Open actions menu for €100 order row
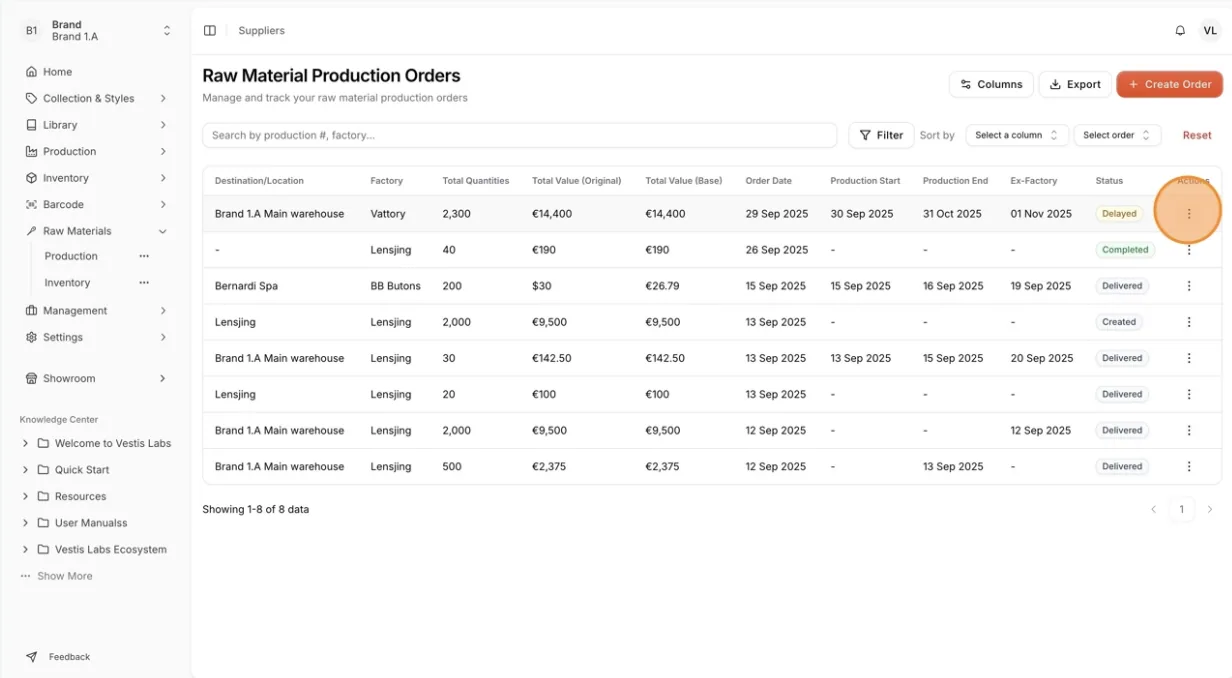This screenshot has width=1232, height=678. pos(1189,394)
